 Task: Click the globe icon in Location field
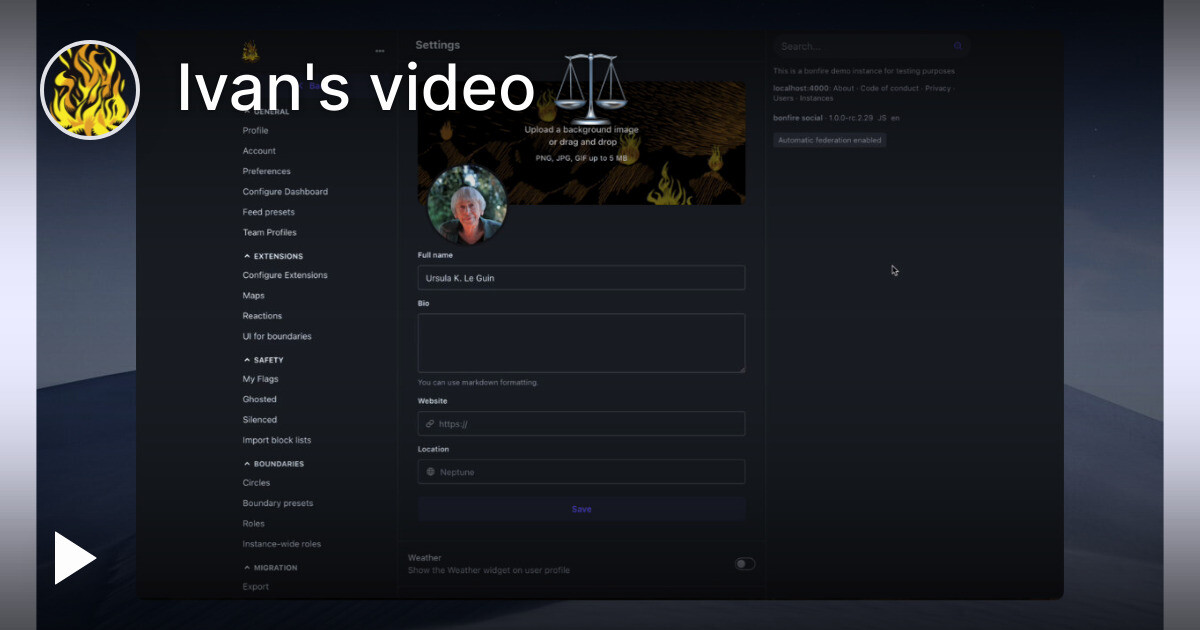430,472
